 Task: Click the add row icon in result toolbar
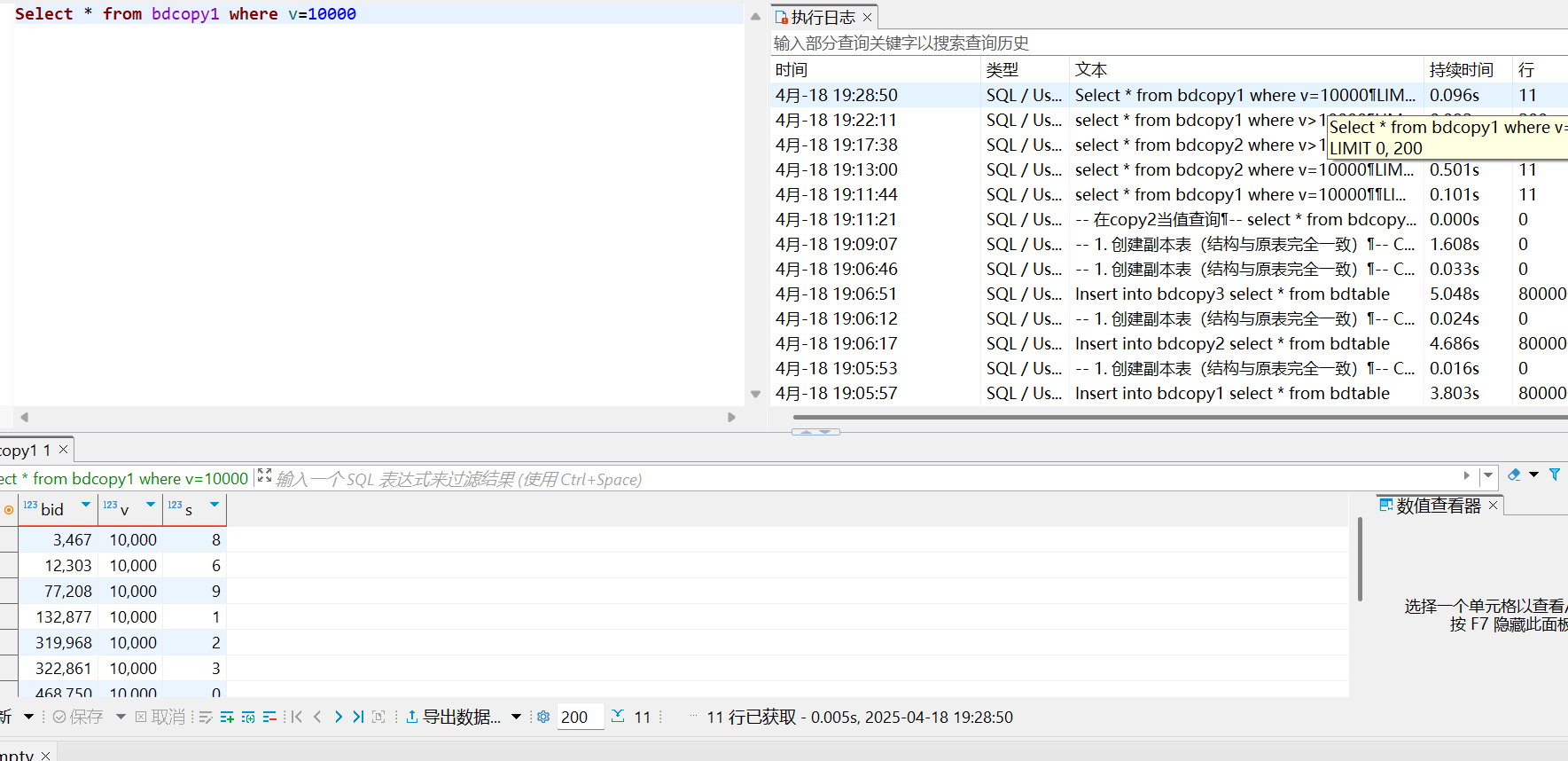pyautogui.click(x=227, y=717)
